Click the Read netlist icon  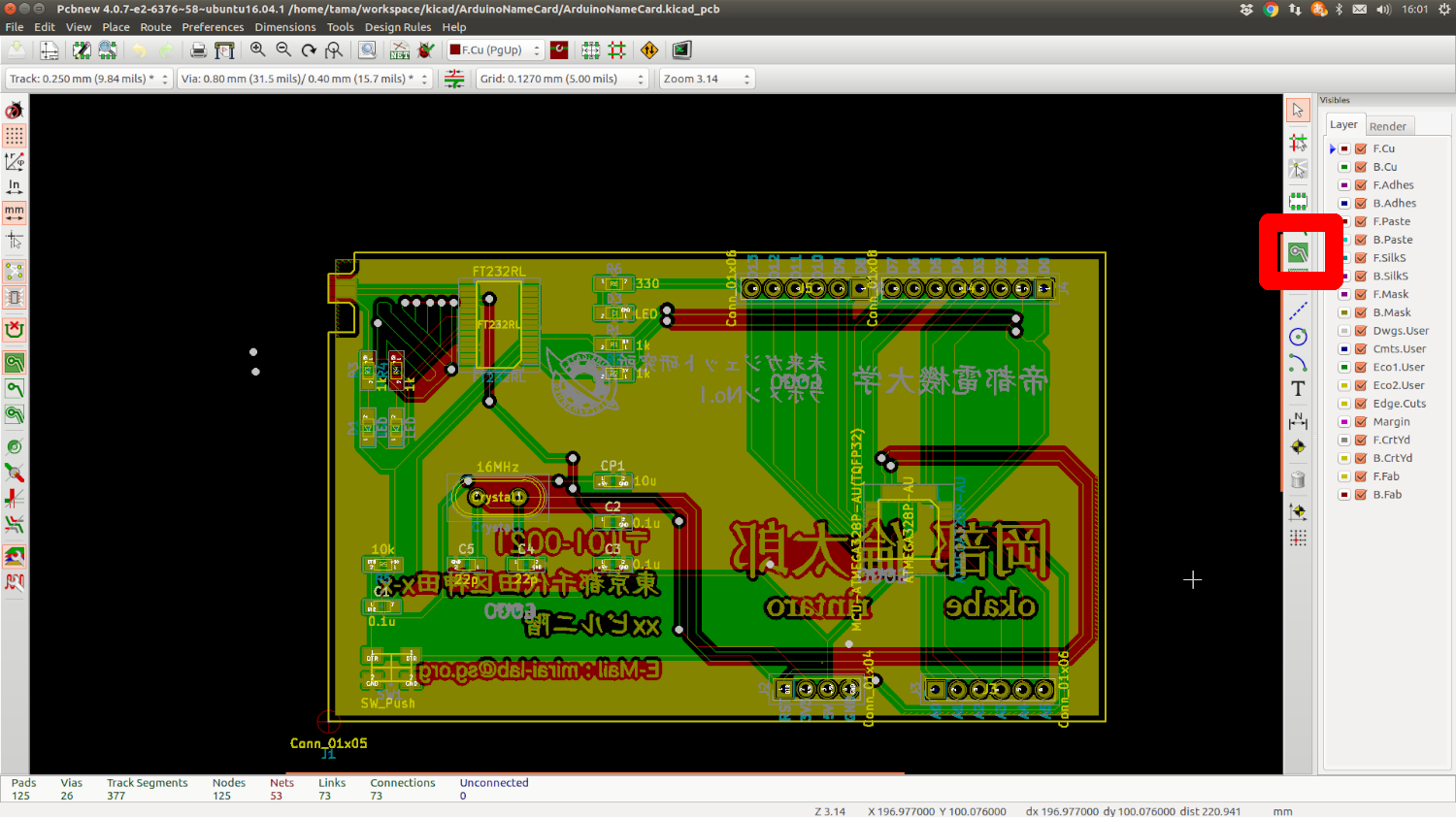coord(400,50)
